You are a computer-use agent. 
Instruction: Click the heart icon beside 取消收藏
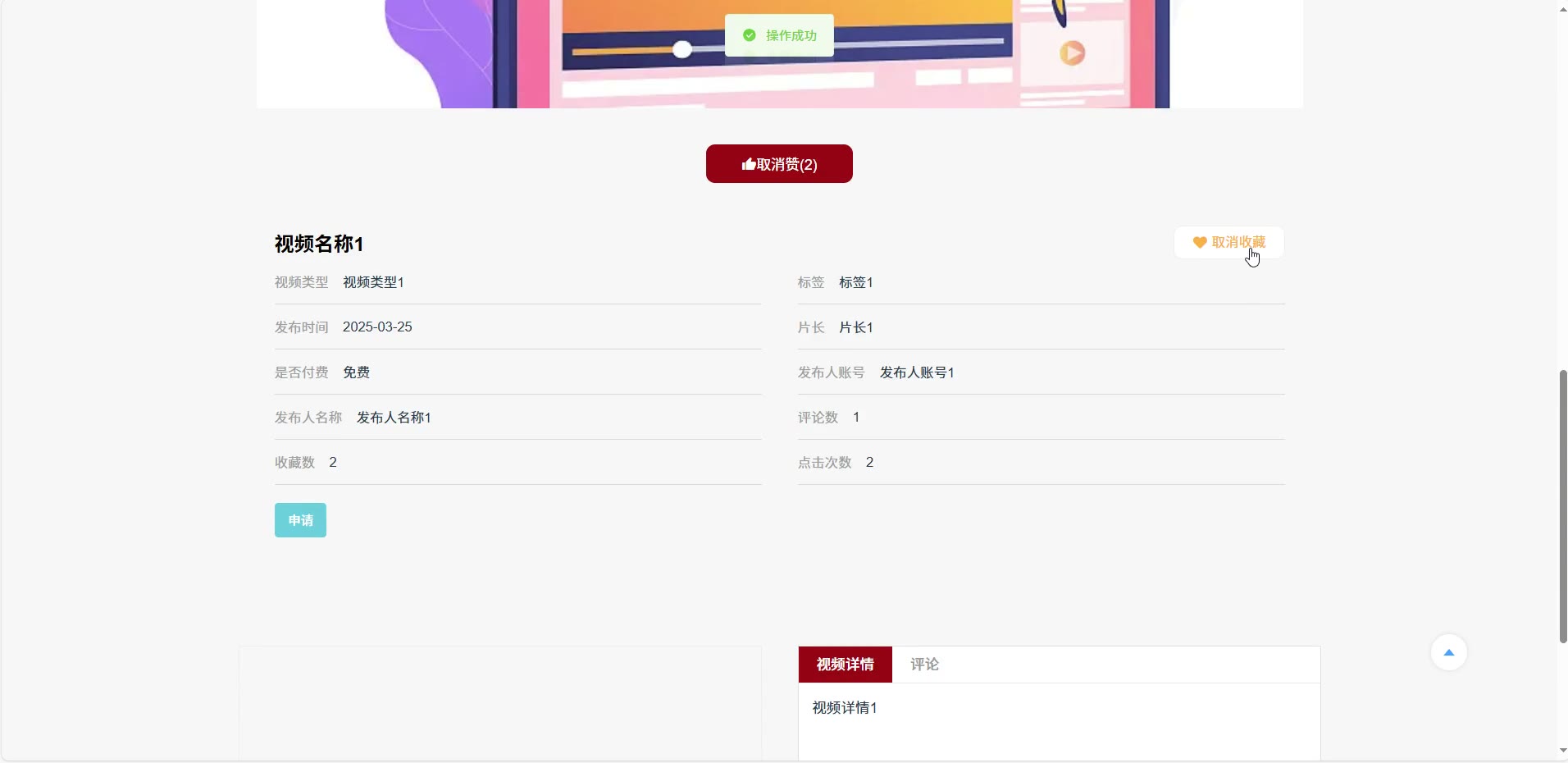(1200, 243)
